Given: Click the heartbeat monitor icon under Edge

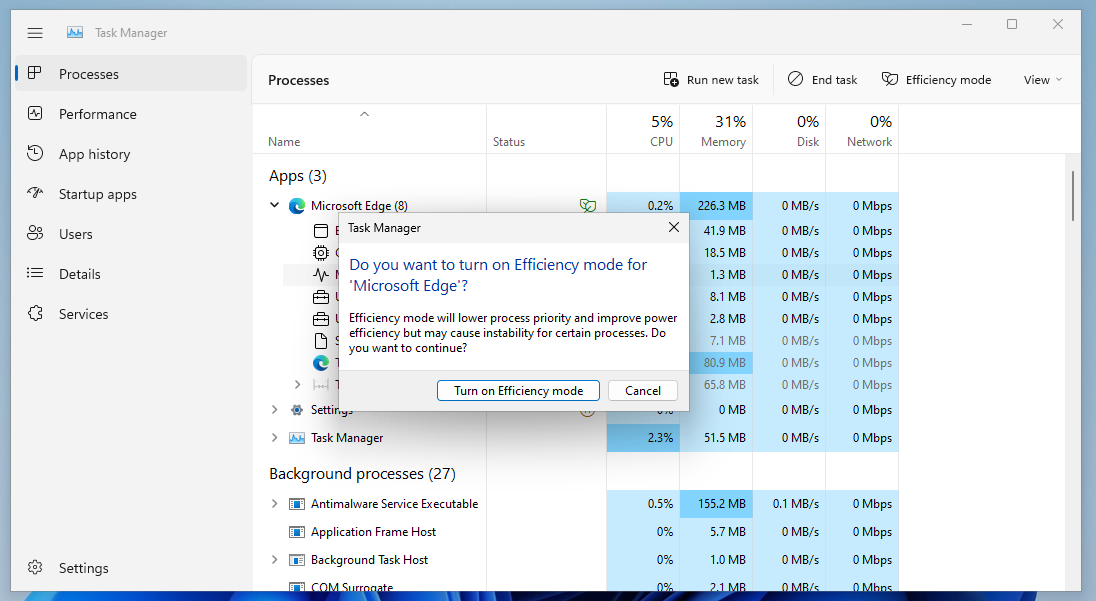Looking at the screenshot, I should 321,275.
